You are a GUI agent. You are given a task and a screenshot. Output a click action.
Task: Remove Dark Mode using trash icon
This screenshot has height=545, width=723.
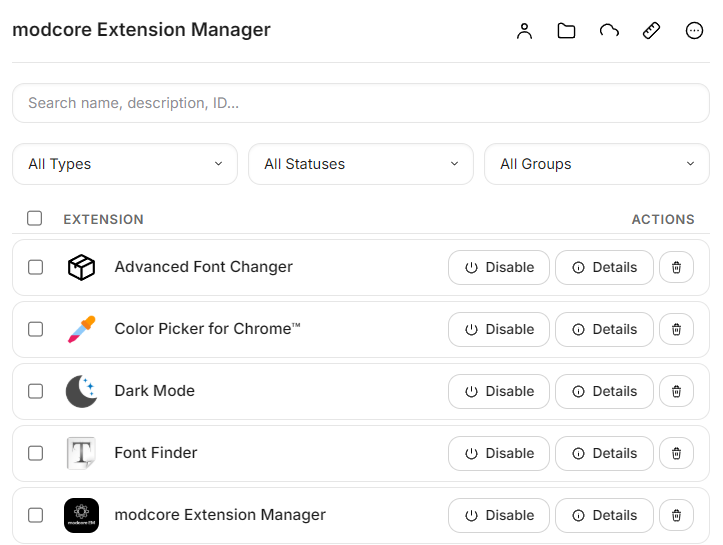(x=676, y=391)
